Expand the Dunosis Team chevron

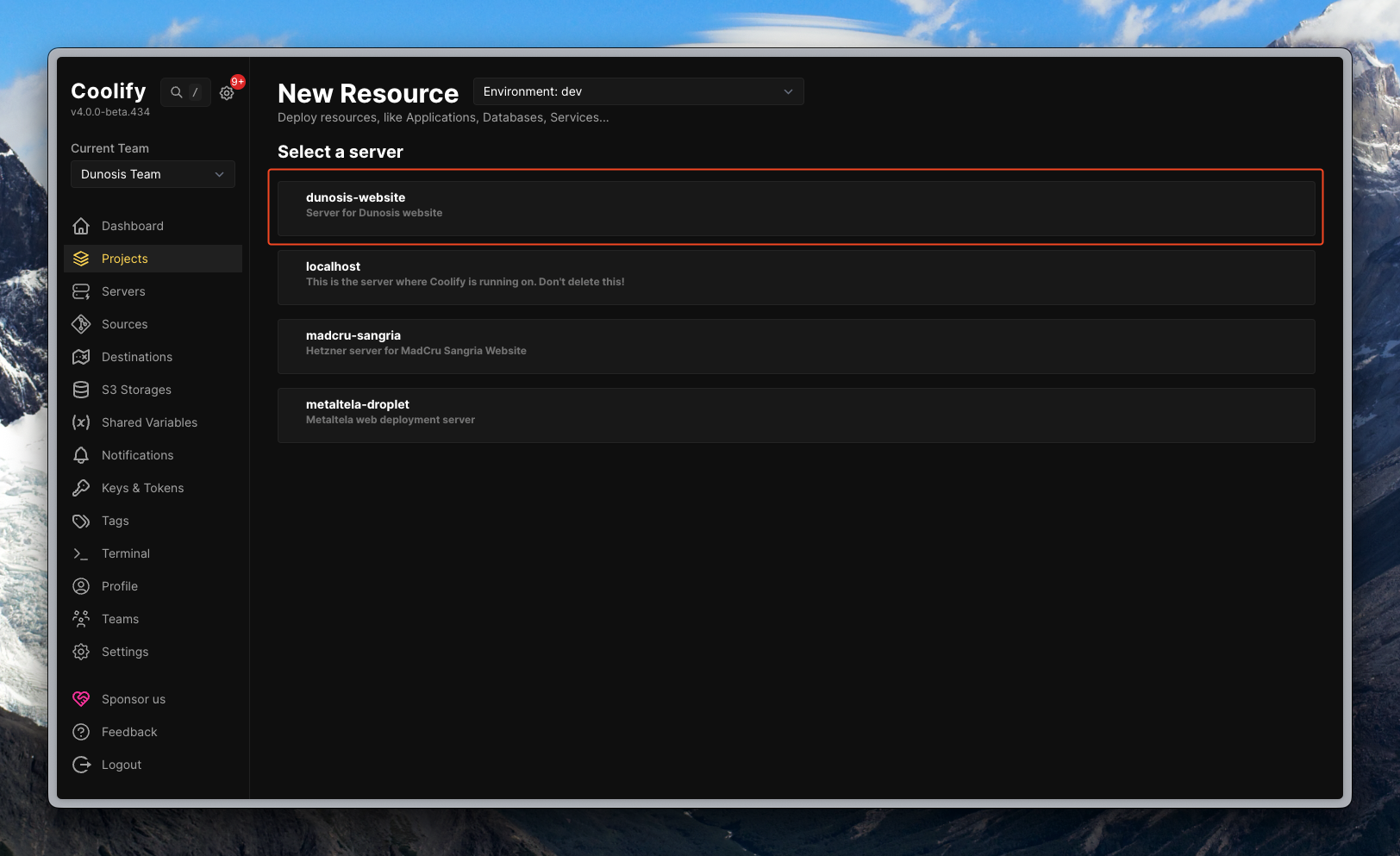point(220,174)
